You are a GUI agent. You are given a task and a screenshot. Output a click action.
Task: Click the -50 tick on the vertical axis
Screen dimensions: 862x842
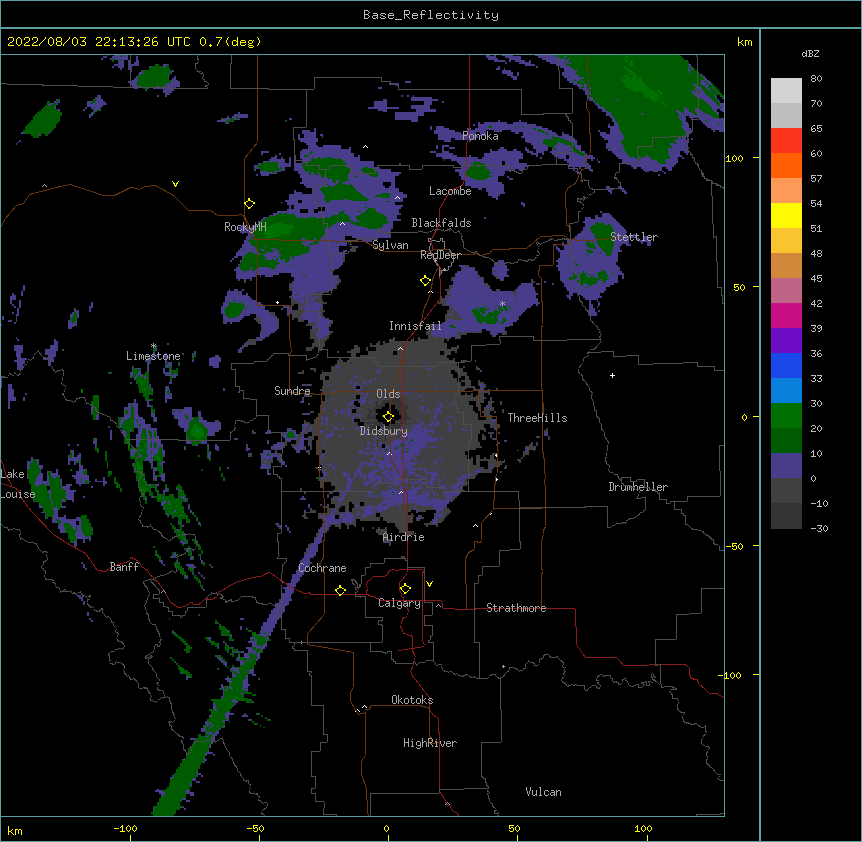pos(734,546)
